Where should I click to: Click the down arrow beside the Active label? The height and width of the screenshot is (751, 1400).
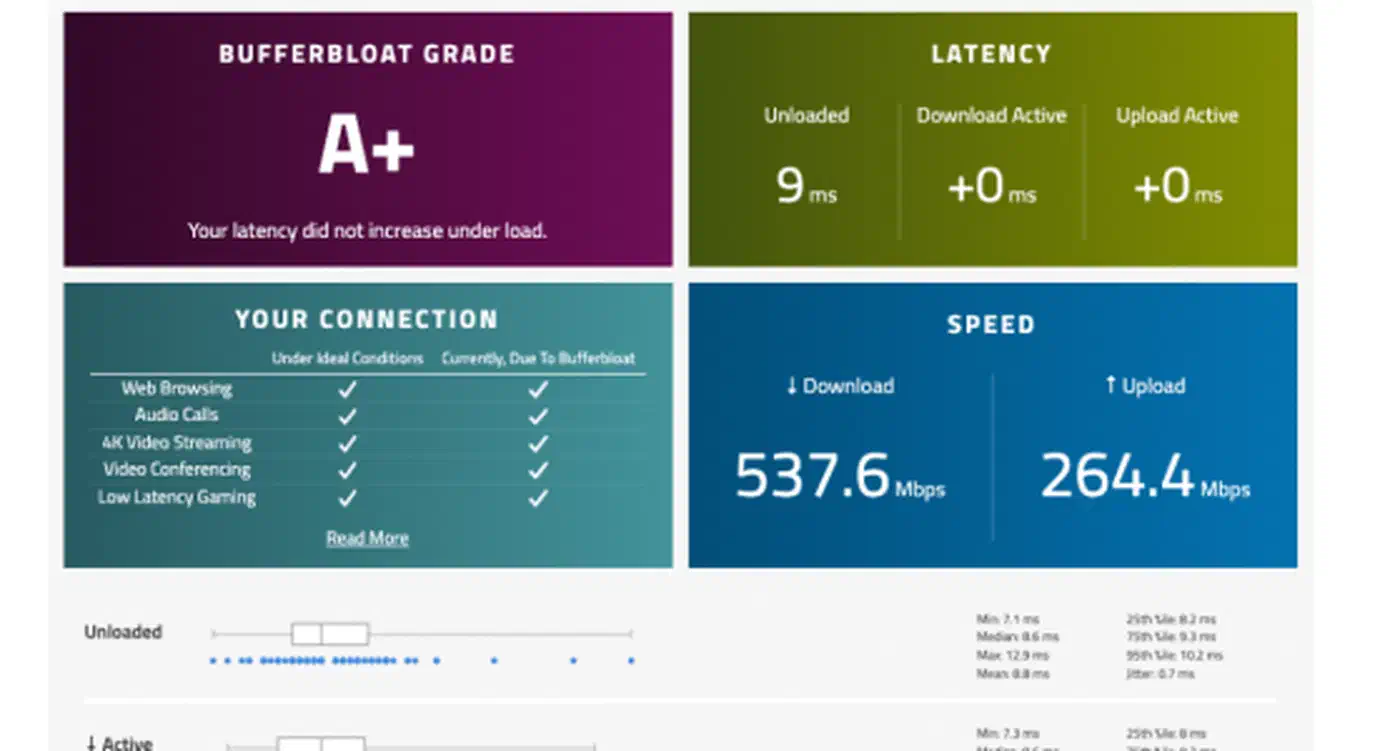pos(91,743)
